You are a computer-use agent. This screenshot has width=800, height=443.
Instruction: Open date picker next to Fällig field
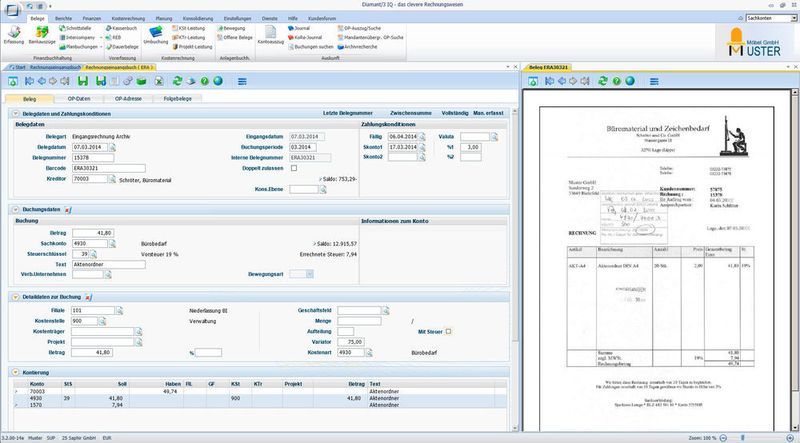422,137
